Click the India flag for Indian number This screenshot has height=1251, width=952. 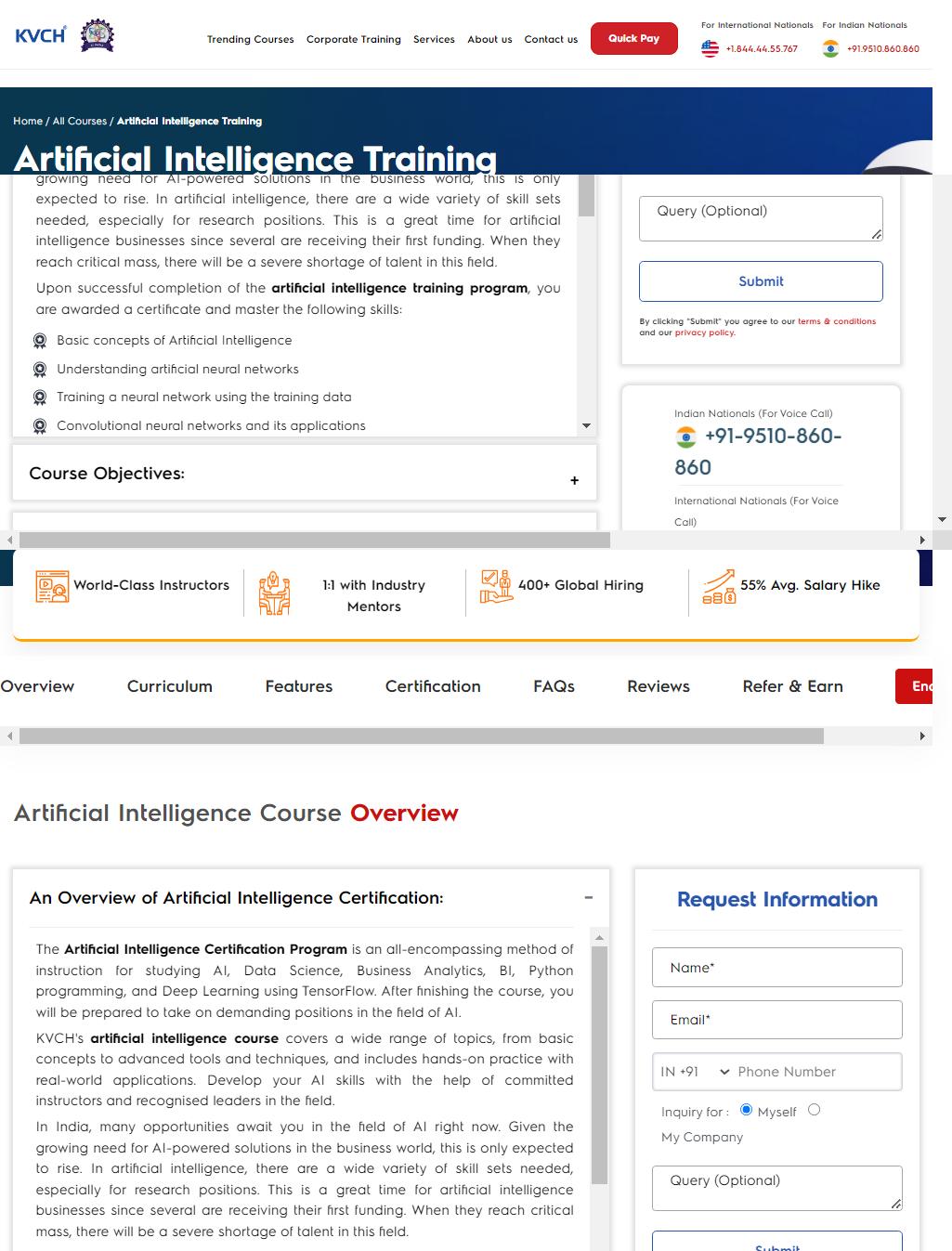(829, 48)
